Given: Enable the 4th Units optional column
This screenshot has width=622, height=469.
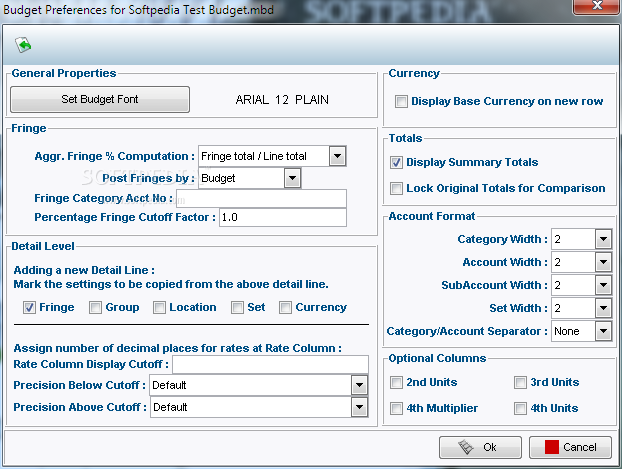Looking at the screenshot, I should (520, 408).
